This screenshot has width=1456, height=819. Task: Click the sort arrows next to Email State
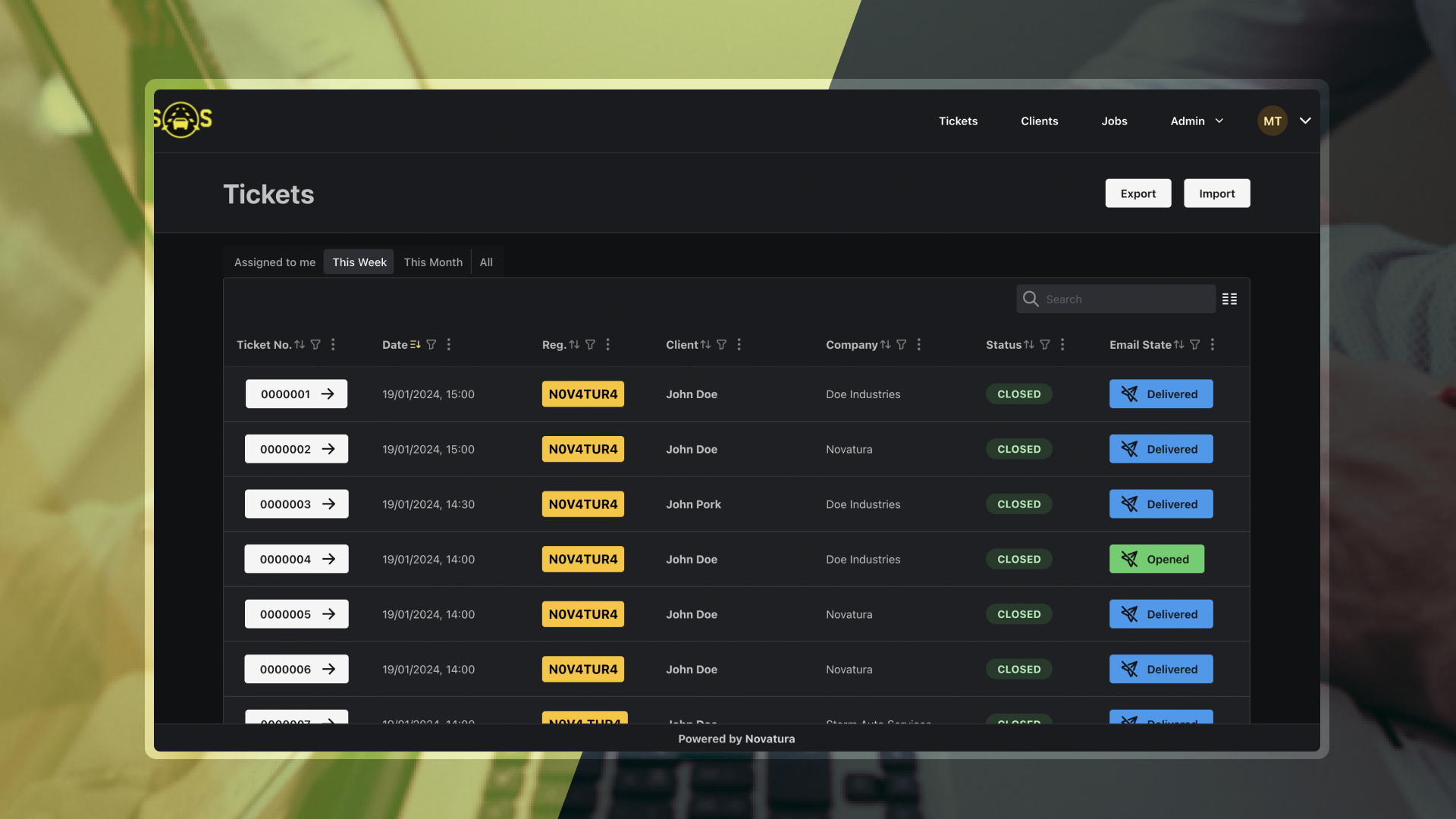[x=1179, y=344]
